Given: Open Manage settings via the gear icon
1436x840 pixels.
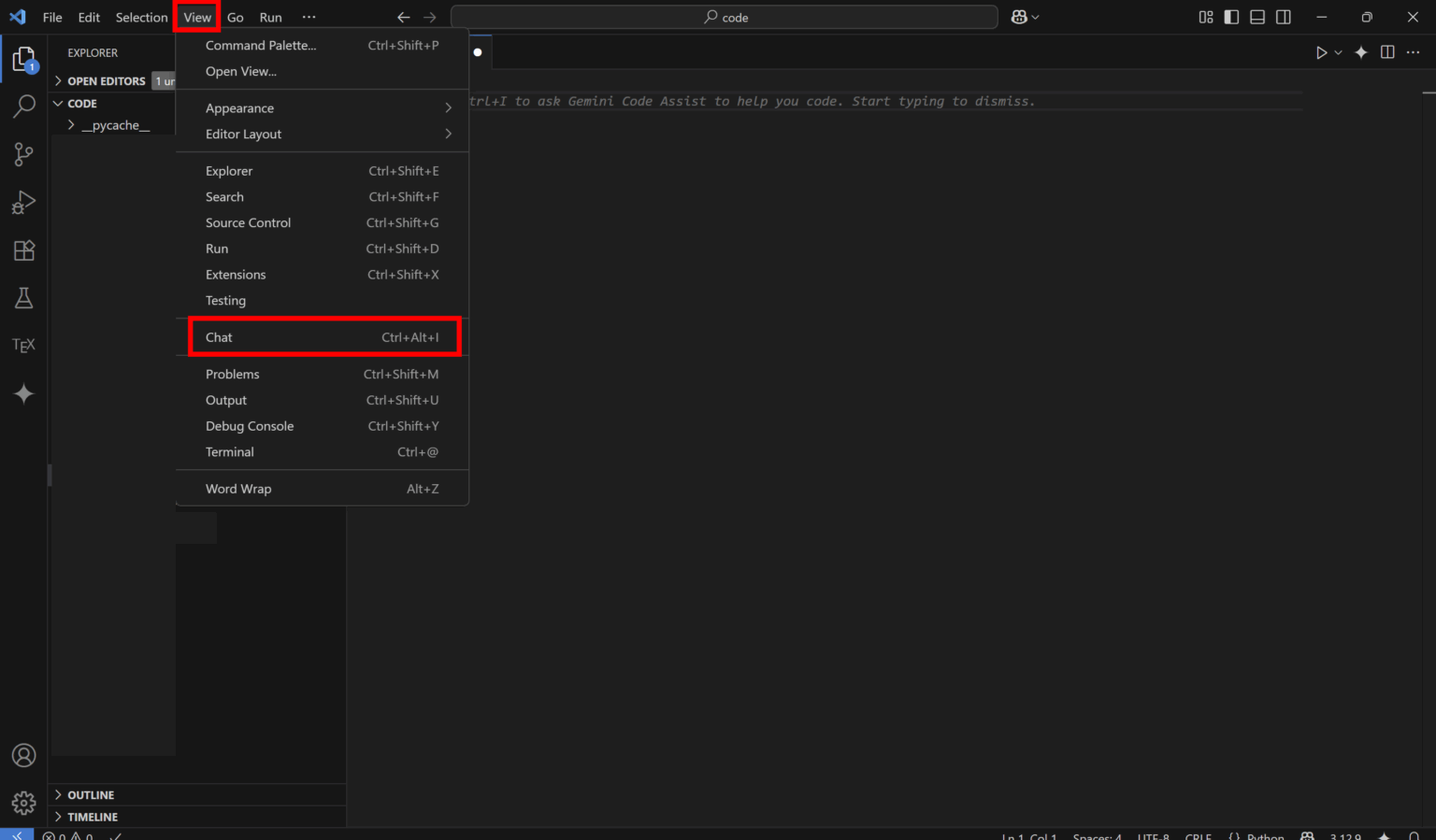Looking at the screenshot, I should (x=23, y=802).
